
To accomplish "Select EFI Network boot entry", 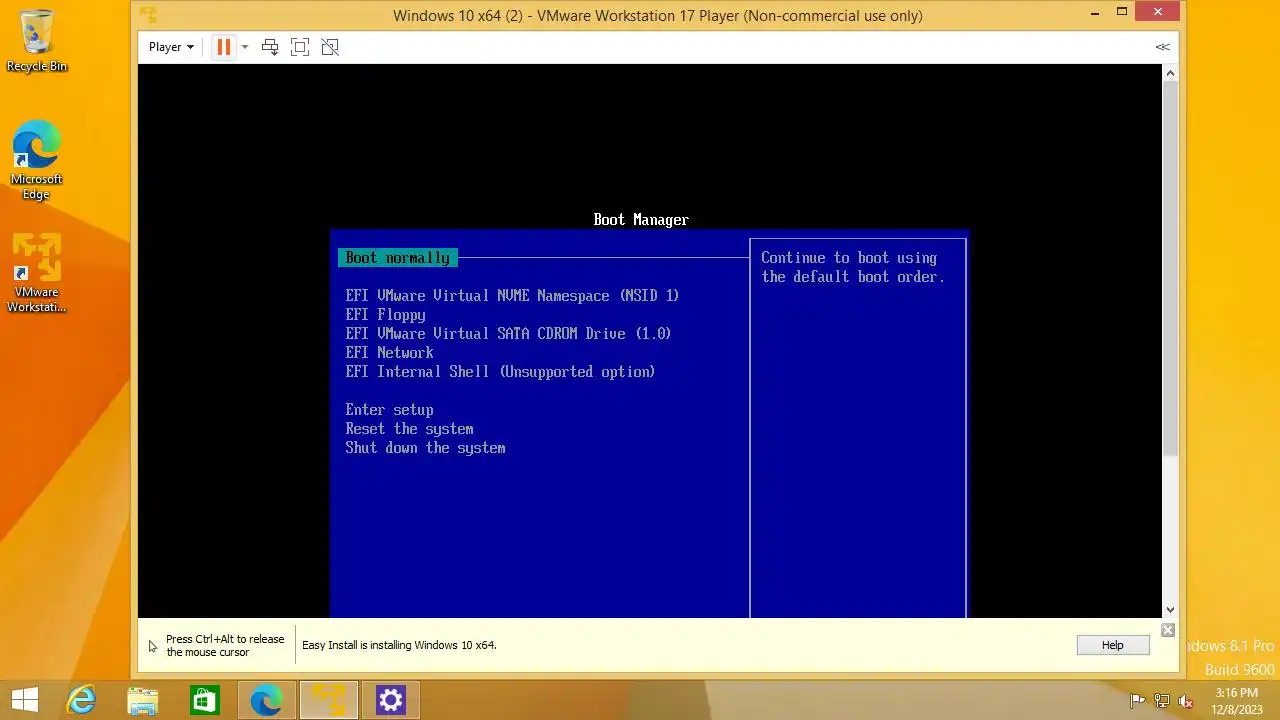I will click(x=389, y=353).
